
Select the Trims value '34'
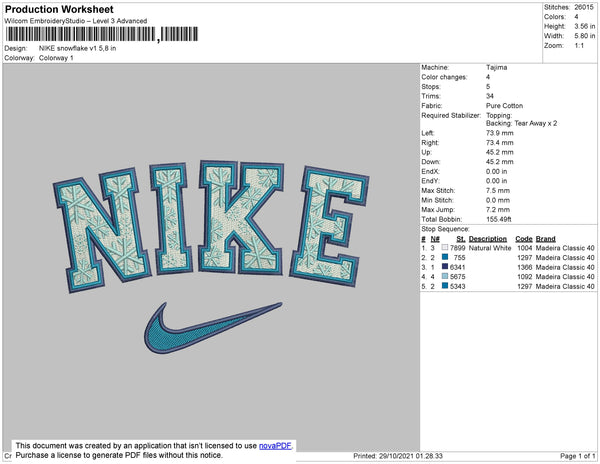pos(490,96)
